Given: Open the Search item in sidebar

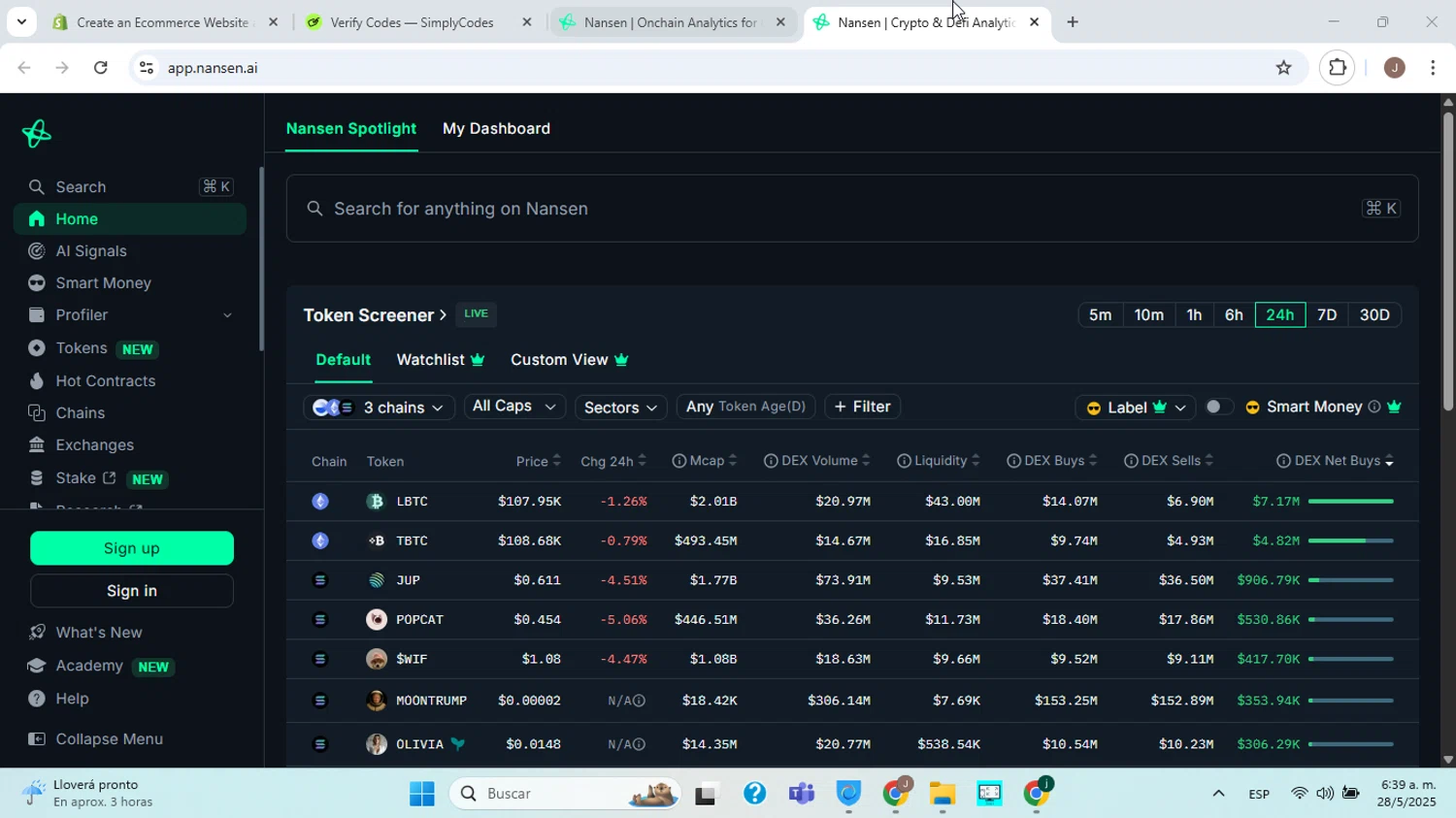Looking at the screenshot, I should point(129,186).
